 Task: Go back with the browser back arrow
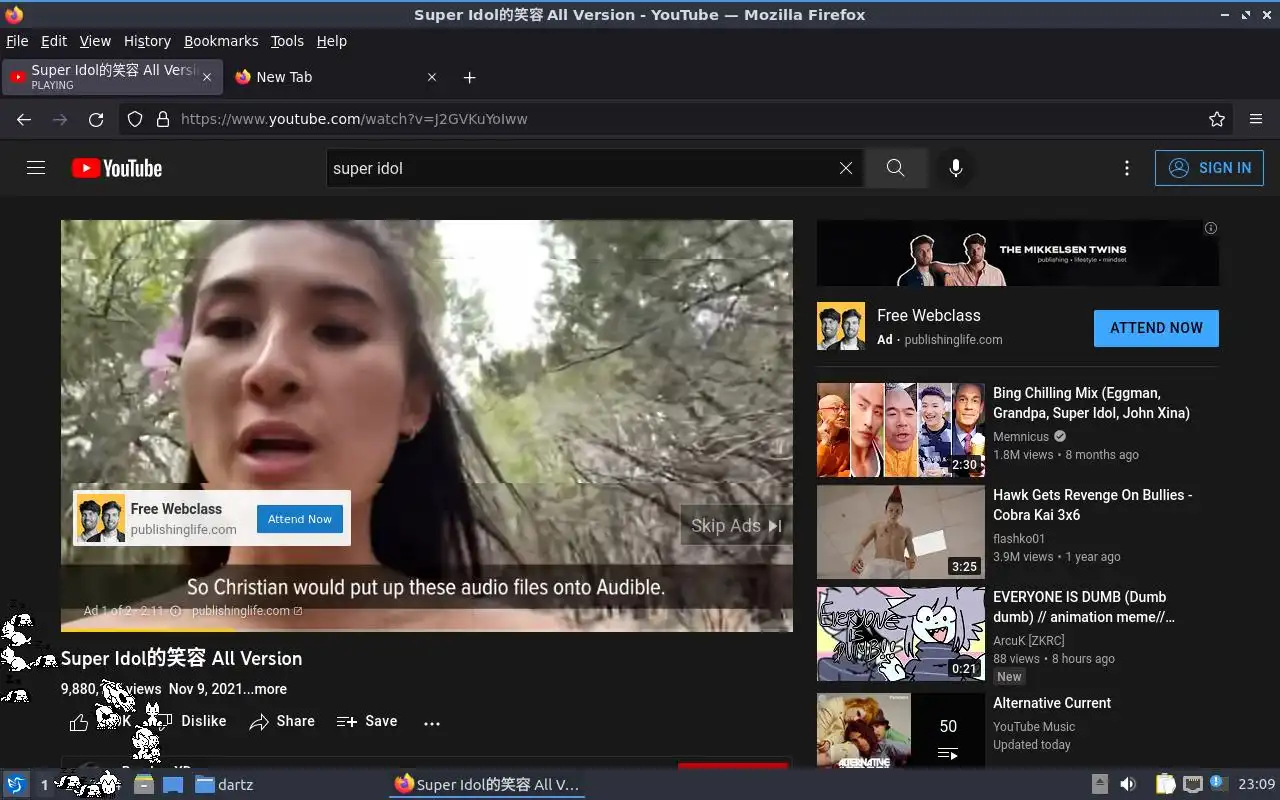tap(24, 119)
